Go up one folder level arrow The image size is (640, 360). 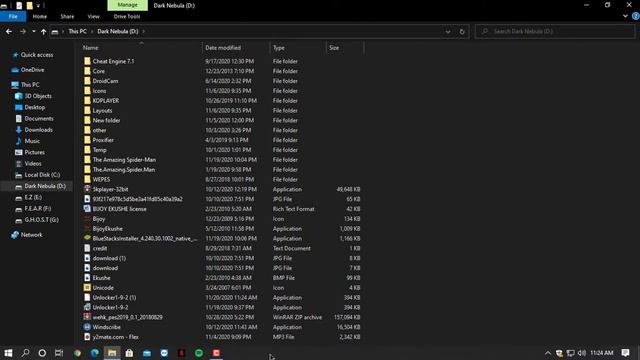tap(43, 31)
